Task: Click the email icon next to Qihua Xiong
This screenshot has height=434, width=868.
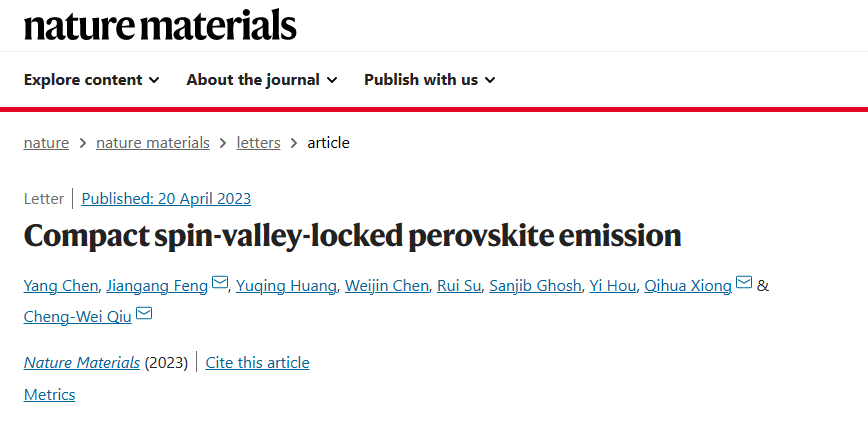Action: 744,283
